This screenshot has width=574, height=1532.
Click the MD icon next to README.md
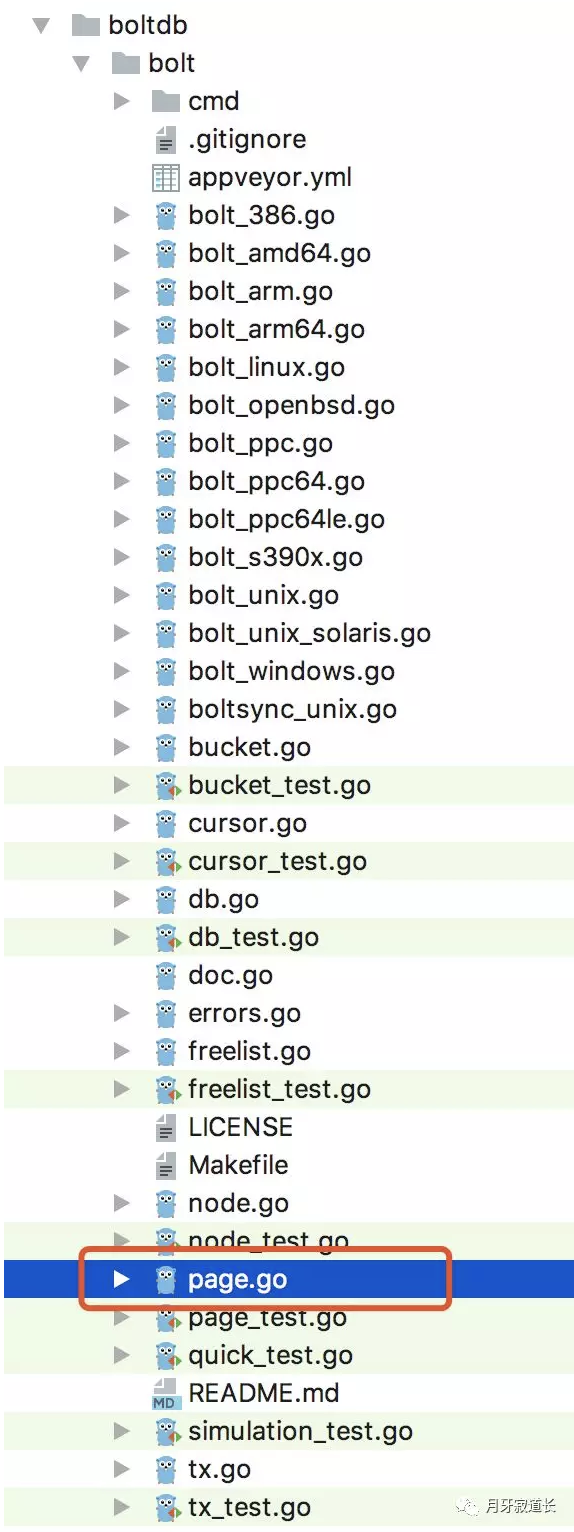[x=165, y=1394]
